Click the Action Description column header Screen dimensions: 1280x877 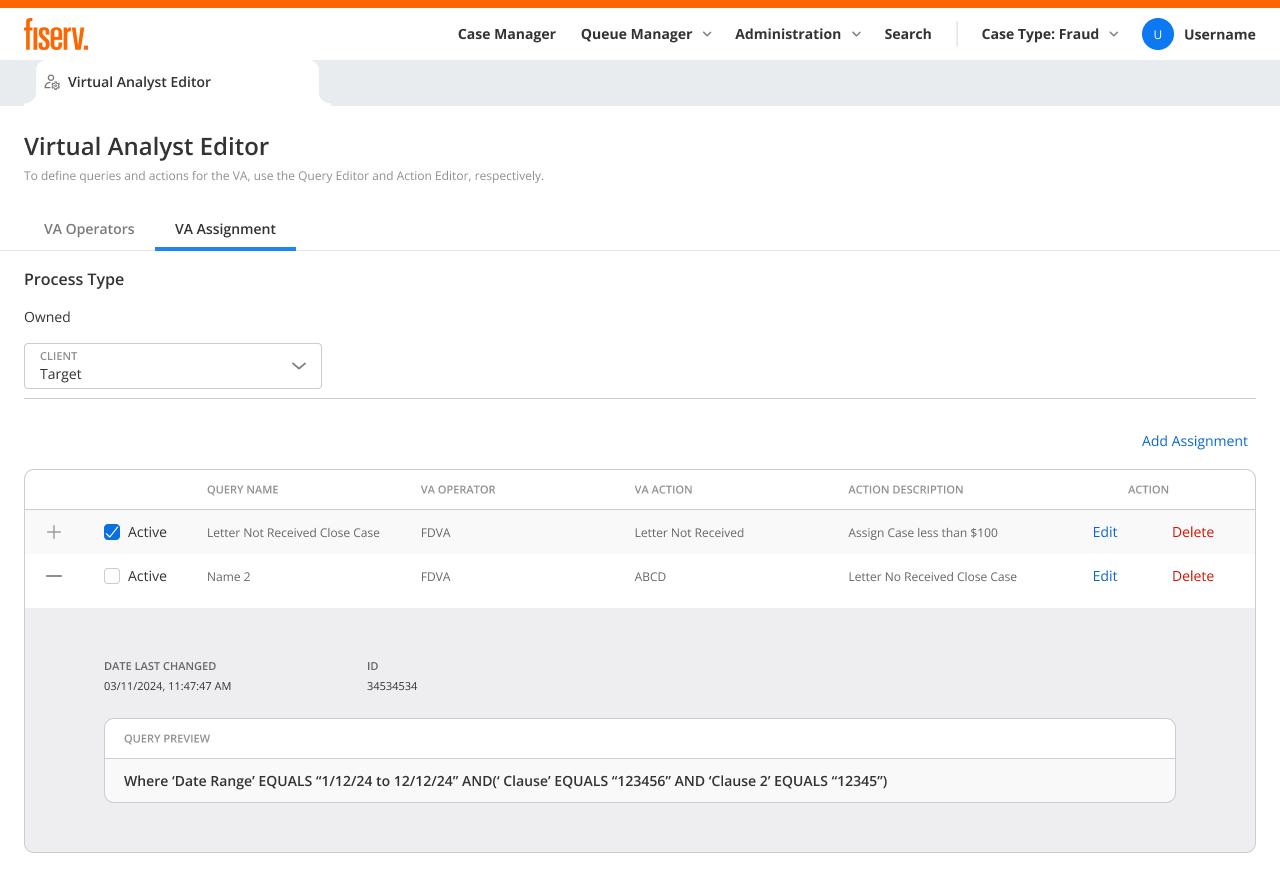[906, 490]
